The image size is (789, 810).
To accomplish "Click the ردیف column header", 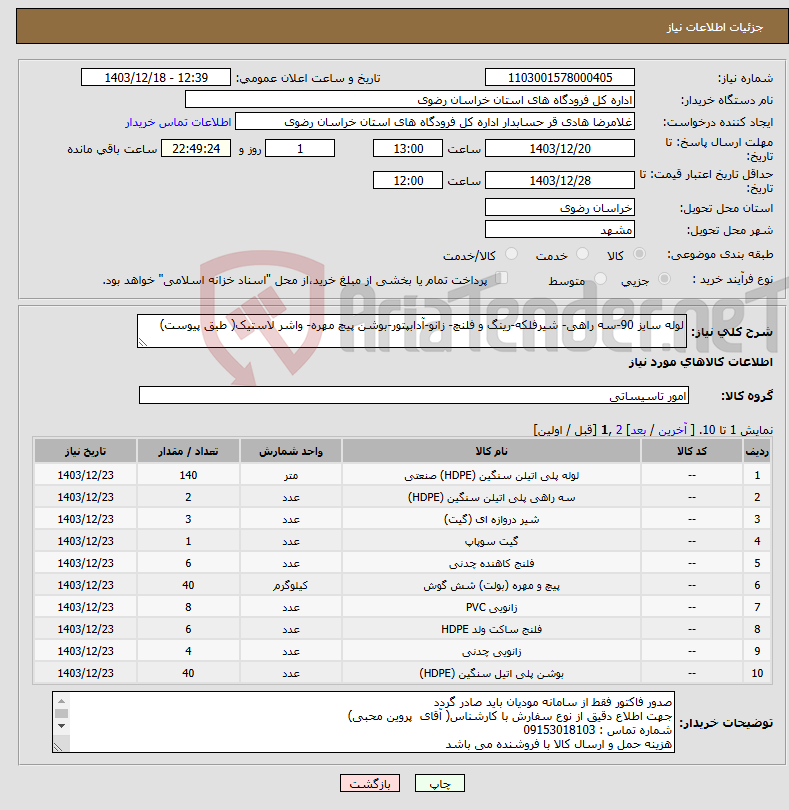I will click(x=757, y=451).
